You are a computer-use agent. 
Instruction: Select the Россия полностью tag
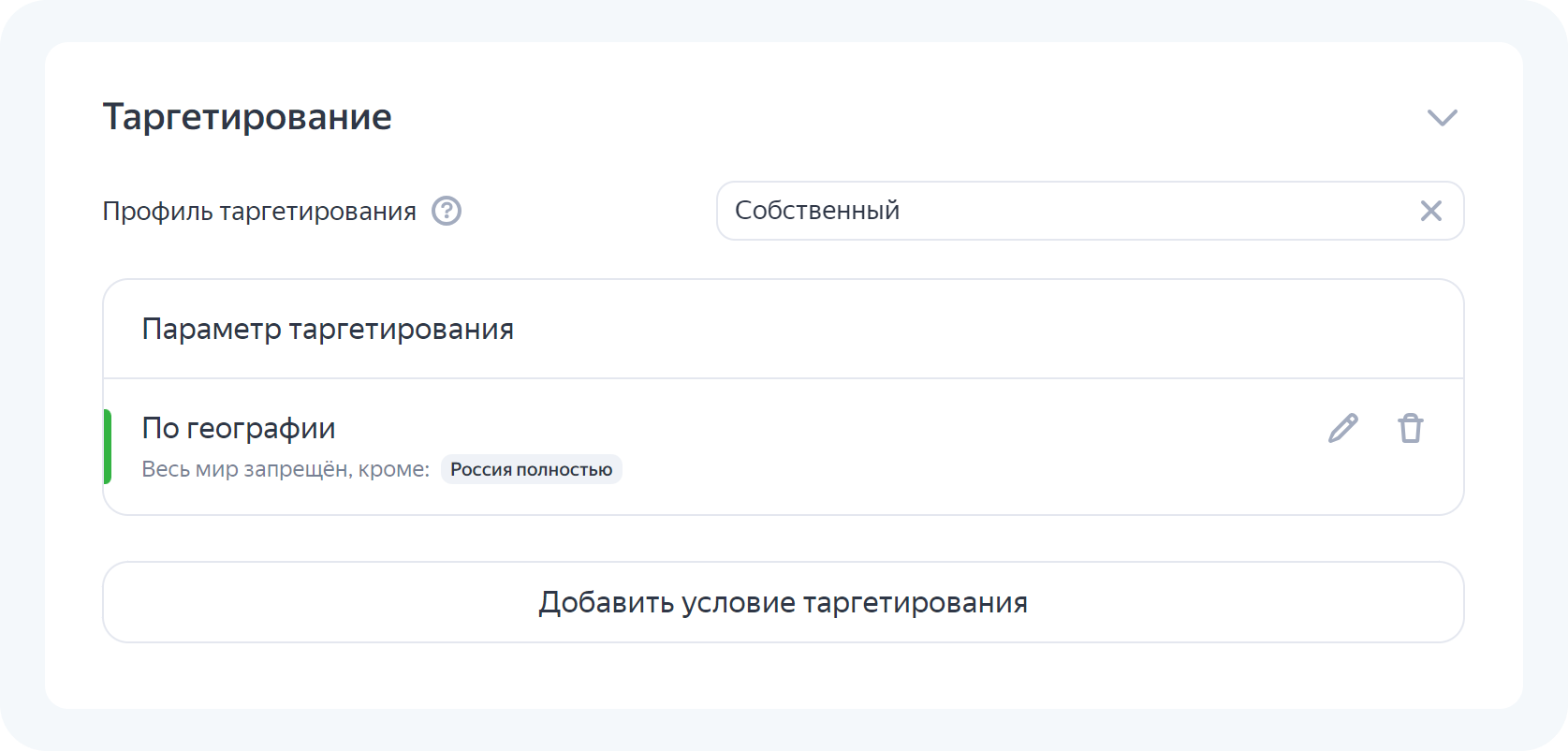[x=531, y=469]
